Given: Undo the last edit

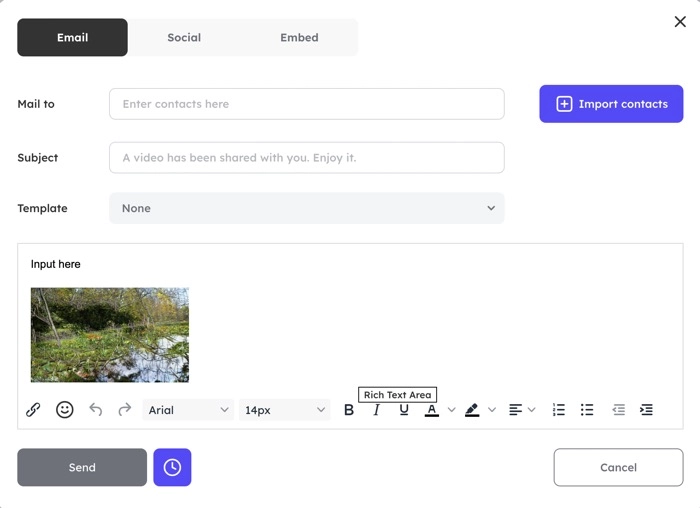Looking at the screenshot, I should pos(96,410).
